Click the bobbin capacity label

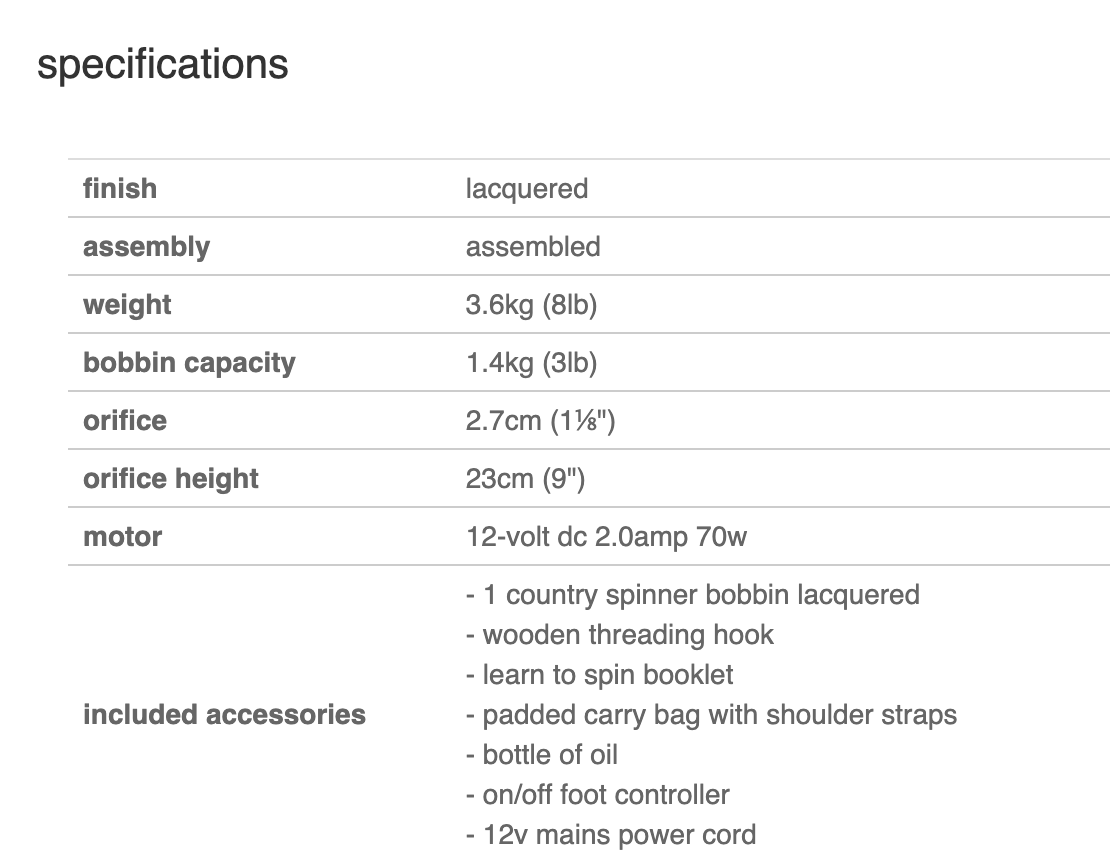(x=189, y=362)
